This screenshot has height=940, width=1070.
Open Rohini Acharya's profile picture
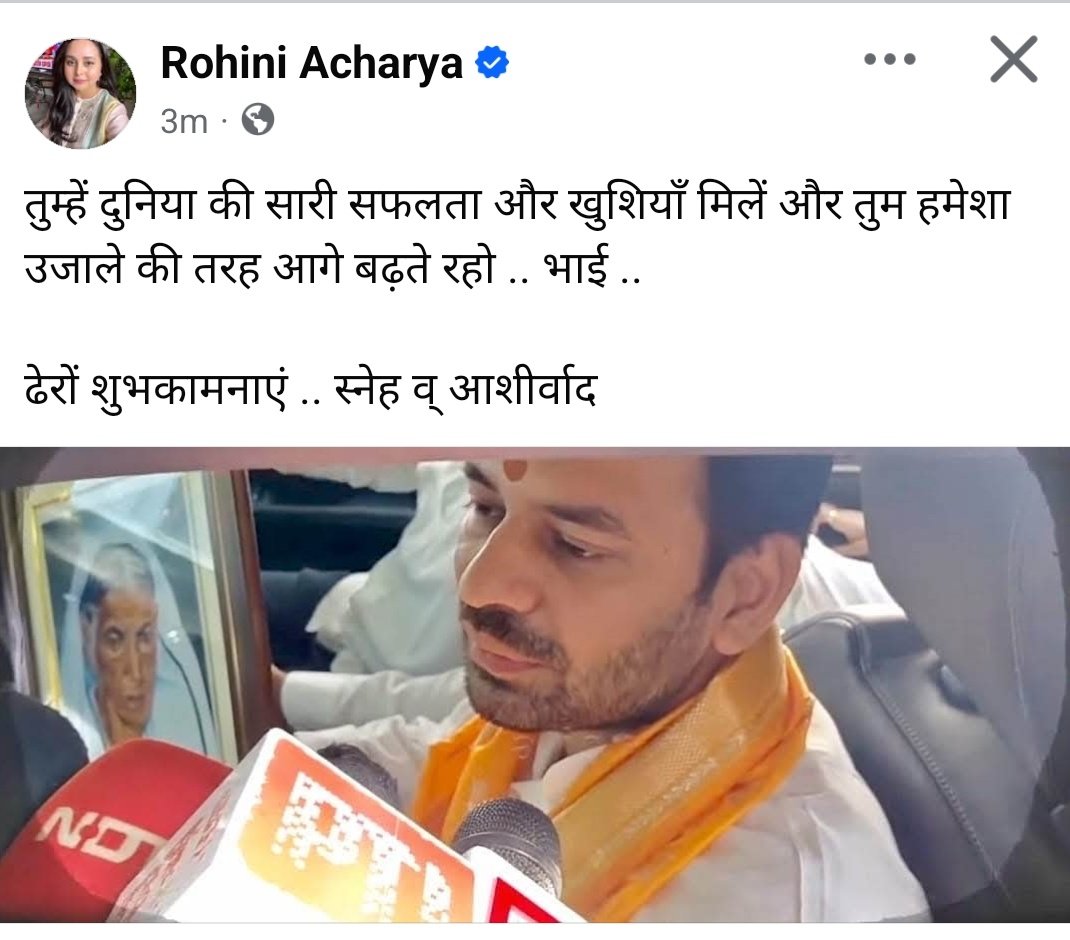click(81, 93)
